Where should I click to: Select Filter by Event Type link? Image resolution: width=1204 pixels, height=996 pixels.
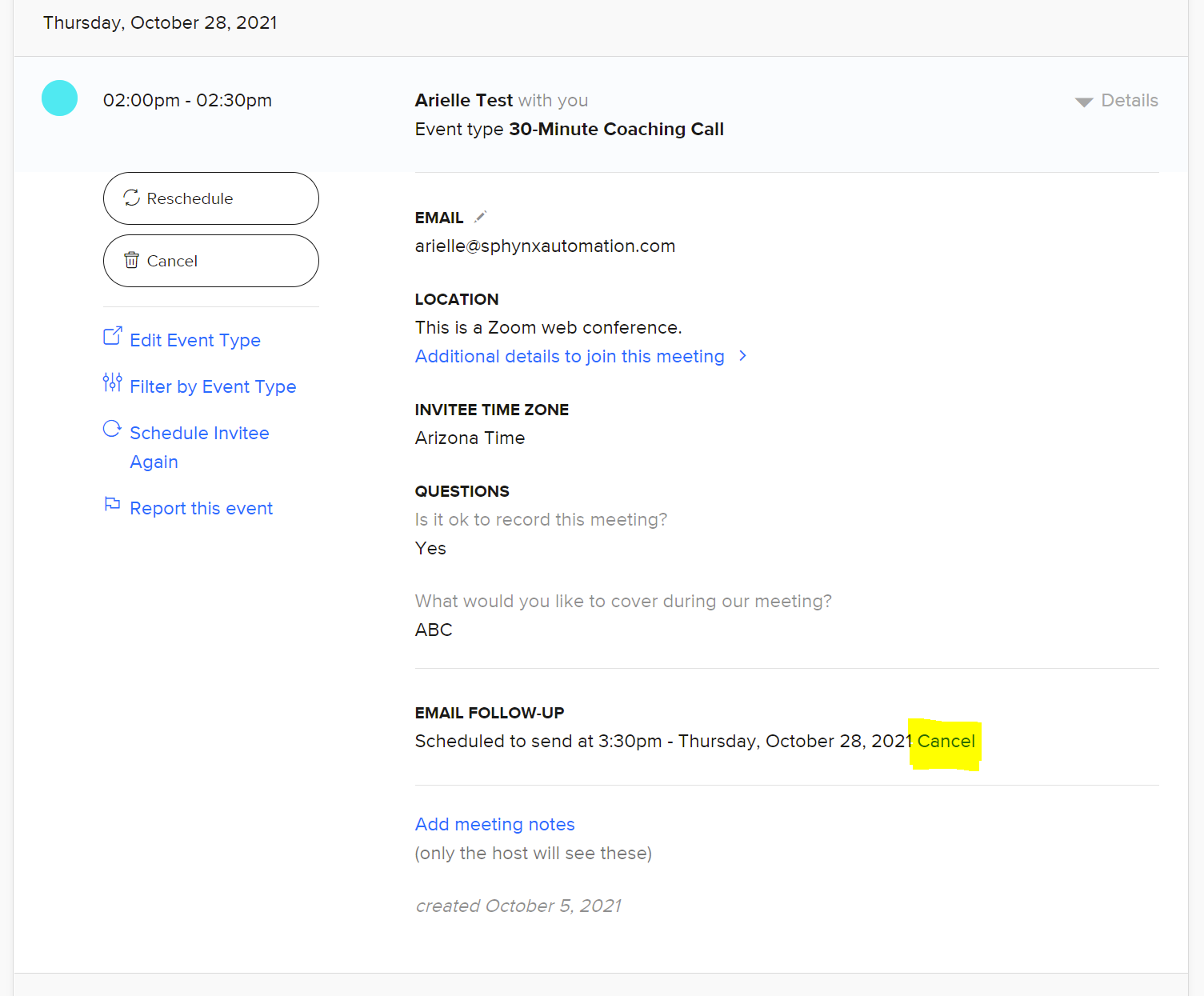pos(213,387)
